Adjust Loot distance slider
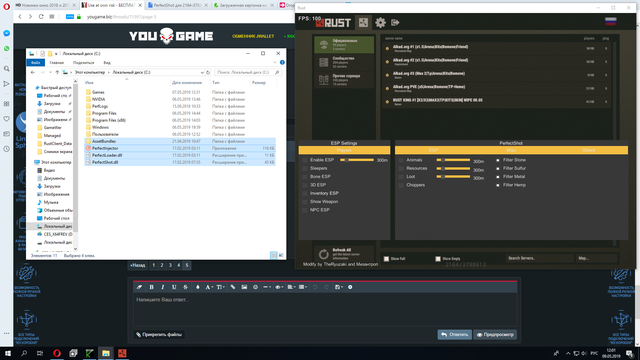640x360 pixels. point(453,177)
